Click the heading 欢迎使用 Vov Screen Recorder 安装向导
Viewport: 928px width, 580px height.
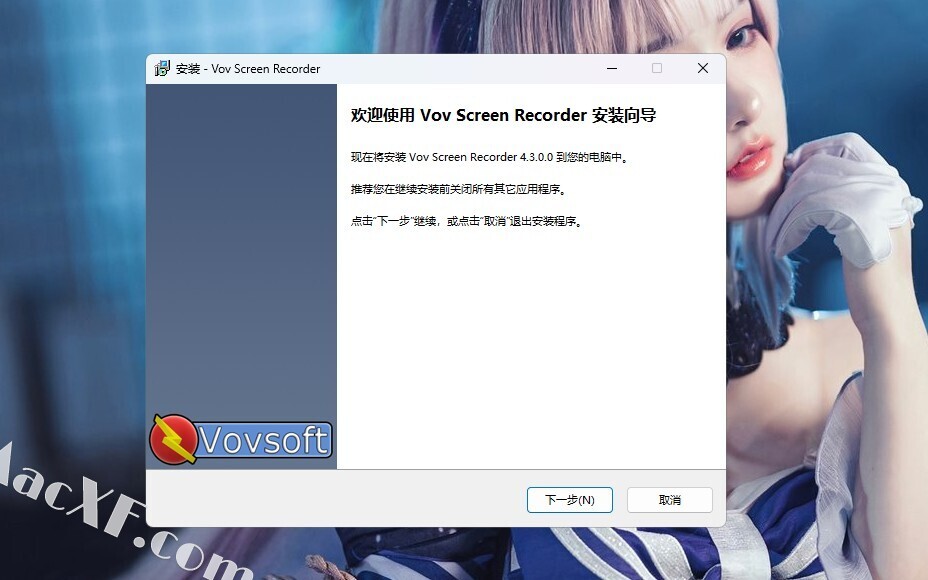point(503,115)
